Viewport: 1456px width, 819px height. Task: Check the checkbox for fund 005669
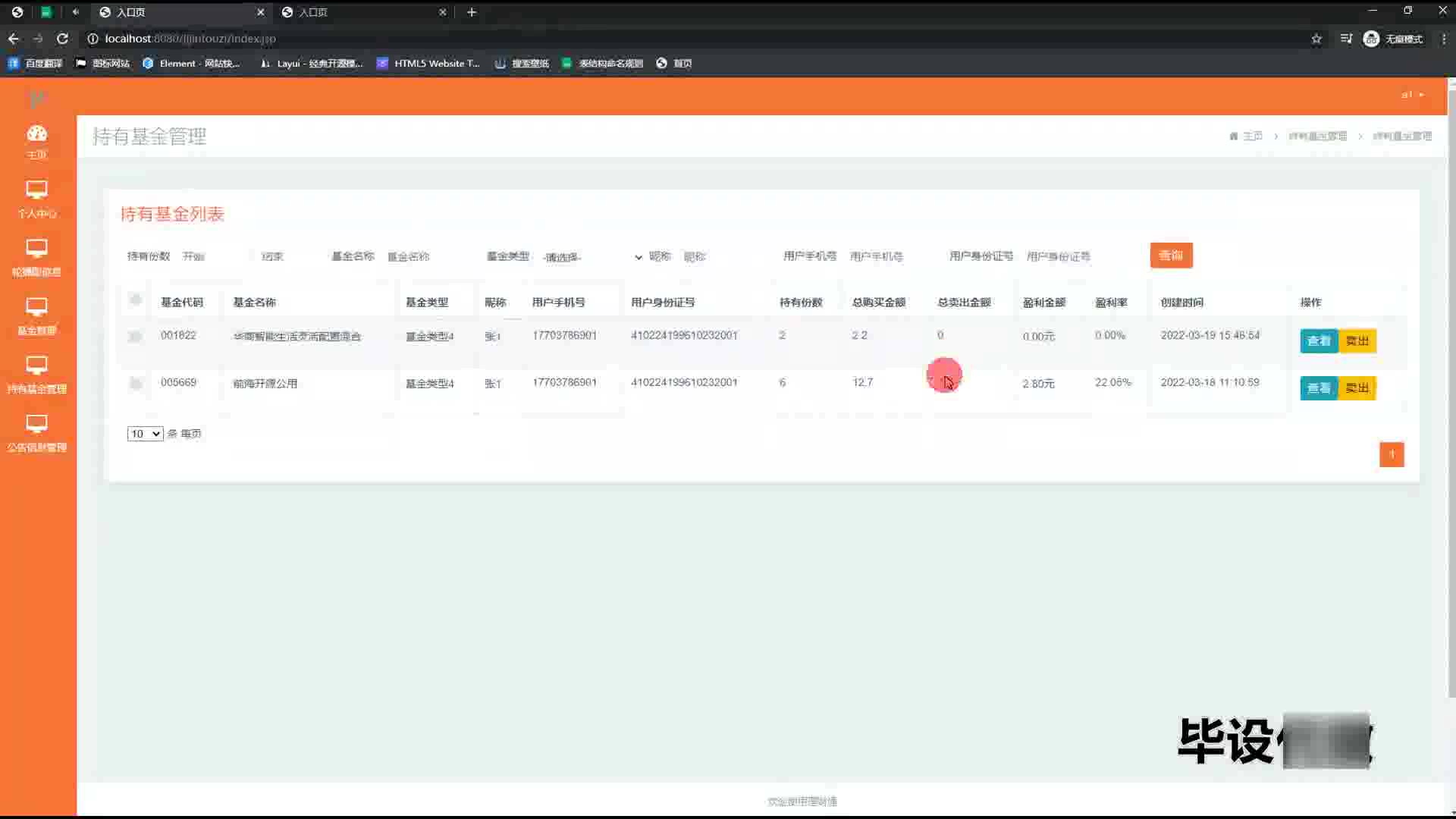(x=136, y=383)
